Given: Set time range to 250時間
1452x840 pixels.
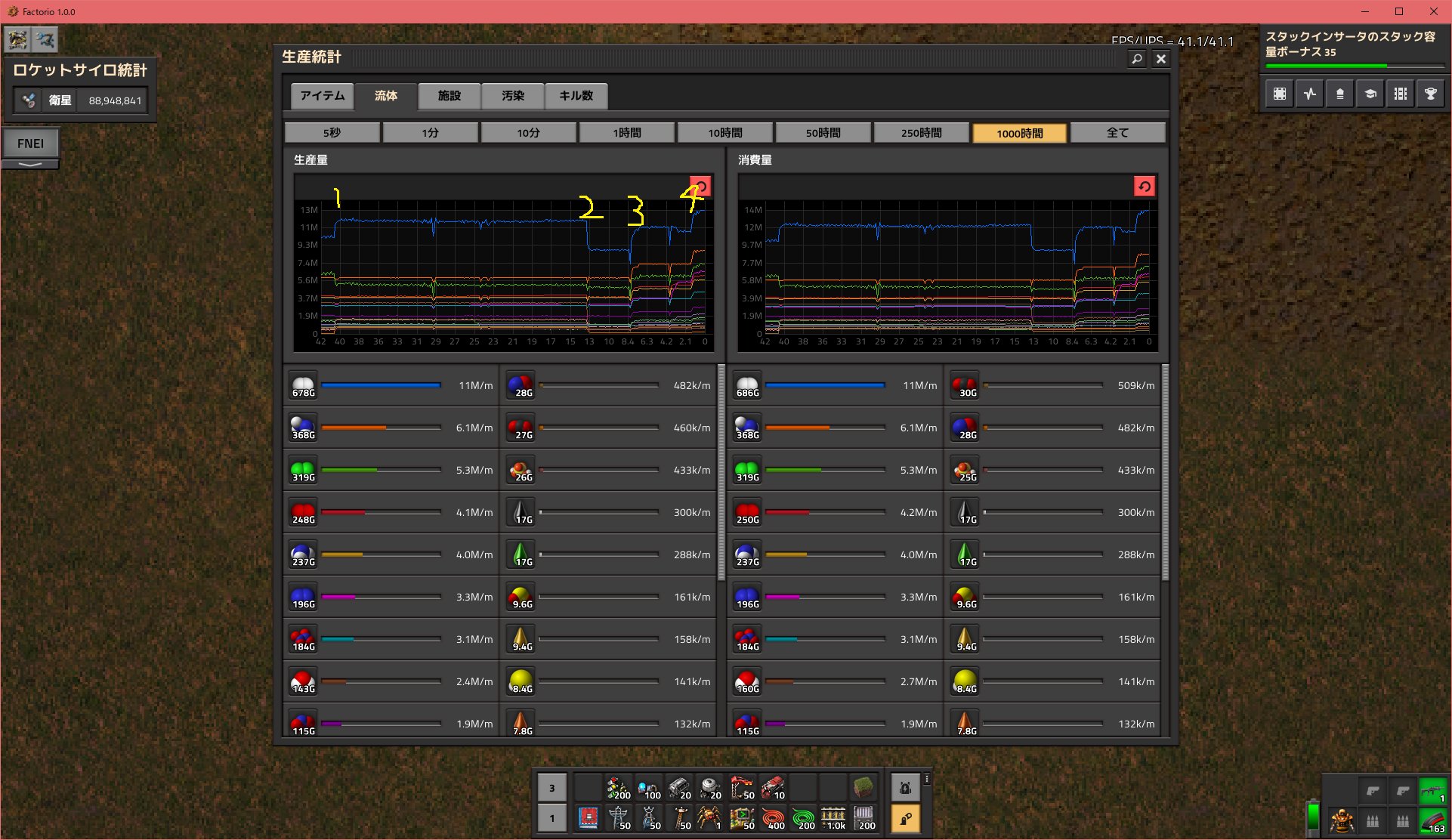Looking at the screenshot, I should pyautogui.click(x=922, y=133).
